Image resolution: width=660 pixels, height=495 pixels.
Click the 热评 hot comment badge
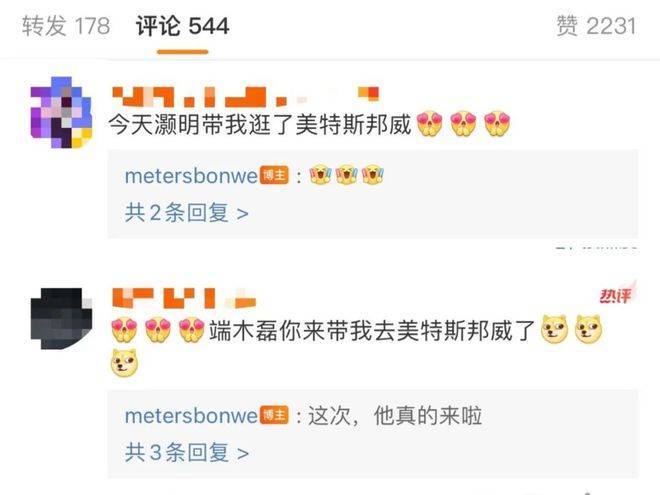pos(617,294)
